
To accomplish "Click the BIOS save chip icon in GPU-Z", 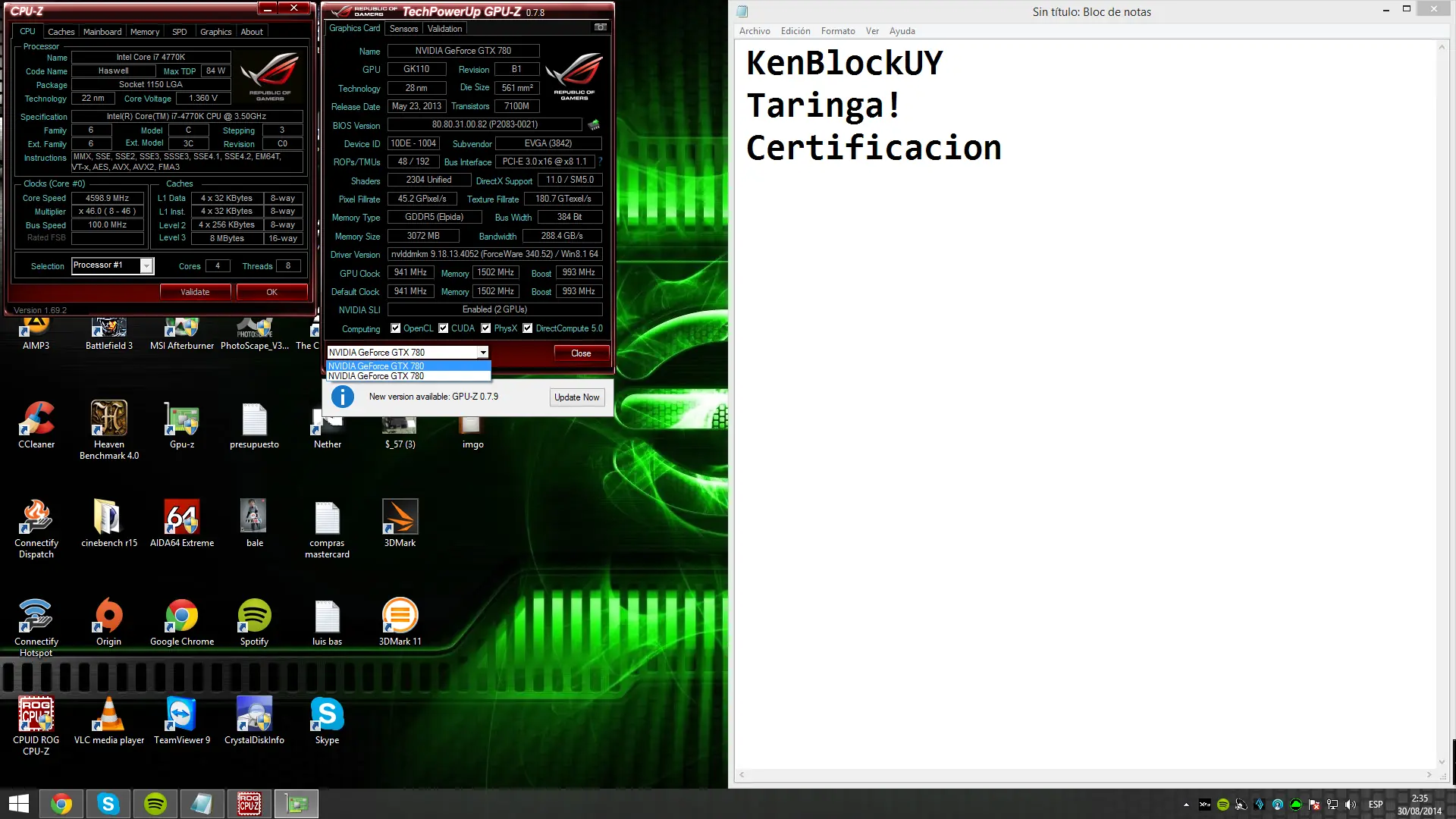I will [x=594, y=124].
